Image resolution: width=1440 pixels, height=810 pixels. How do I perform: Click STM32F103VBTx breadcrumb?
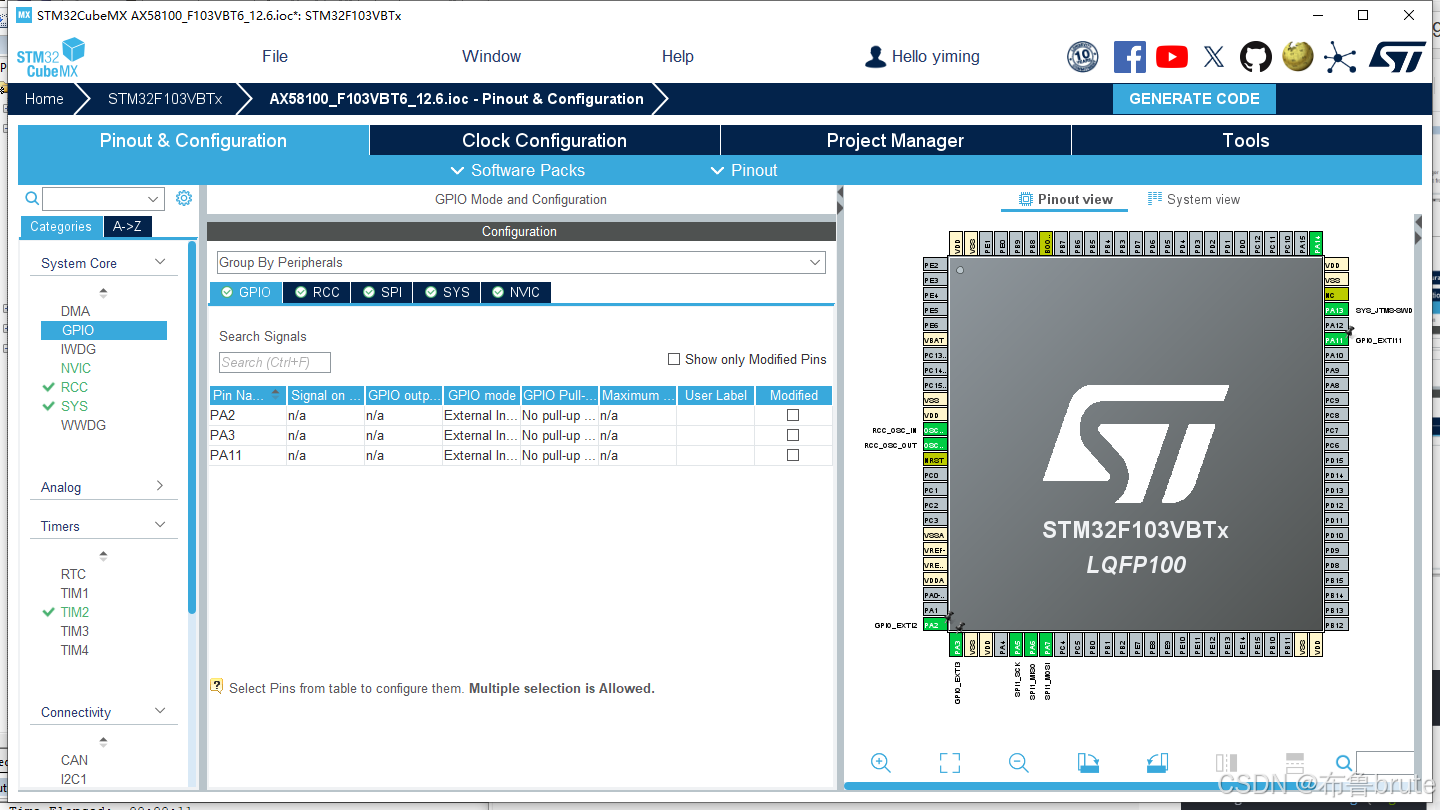point(165,99)
